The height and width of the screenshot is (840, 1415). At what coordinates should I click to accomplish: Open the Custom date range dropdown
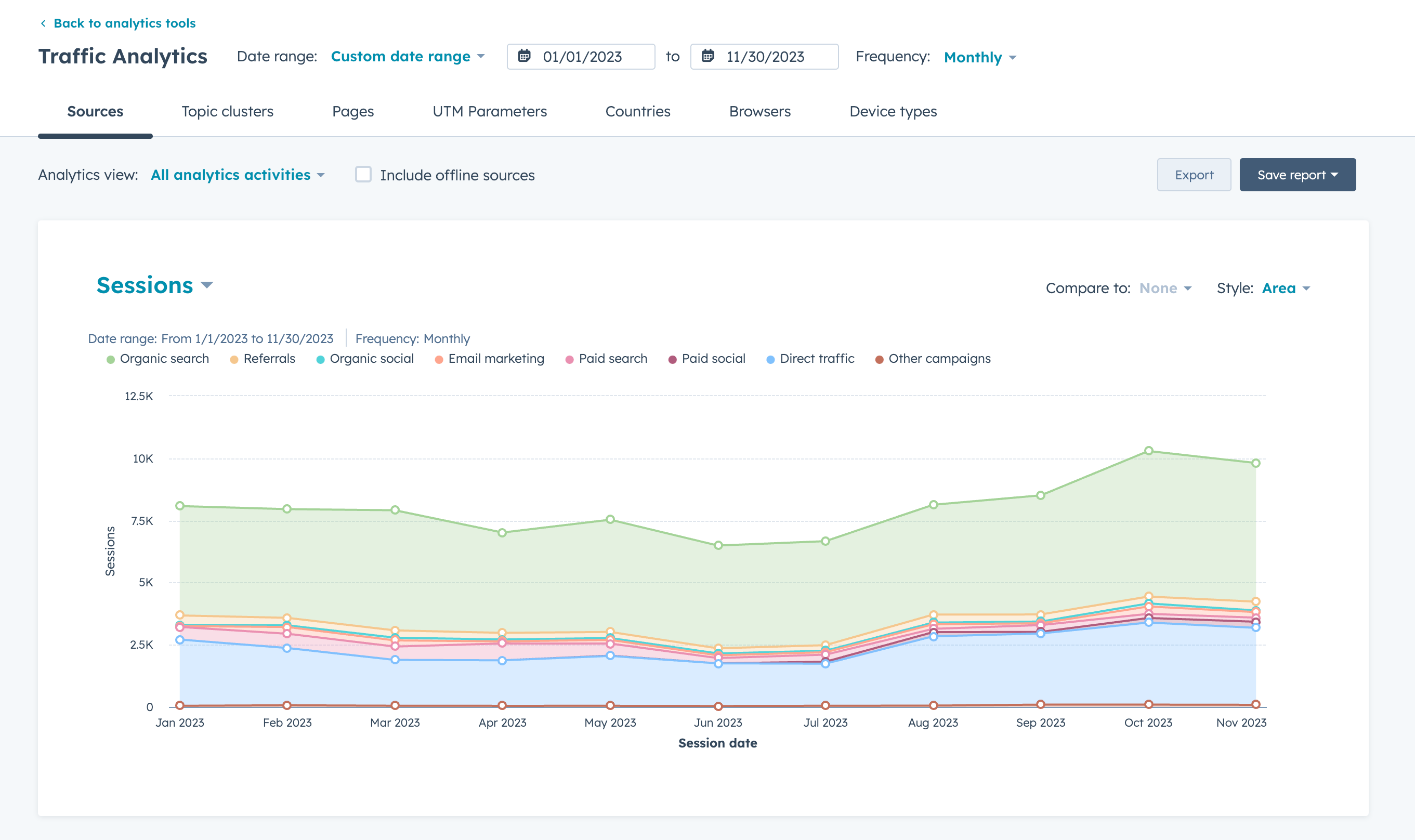pos(408,57)
